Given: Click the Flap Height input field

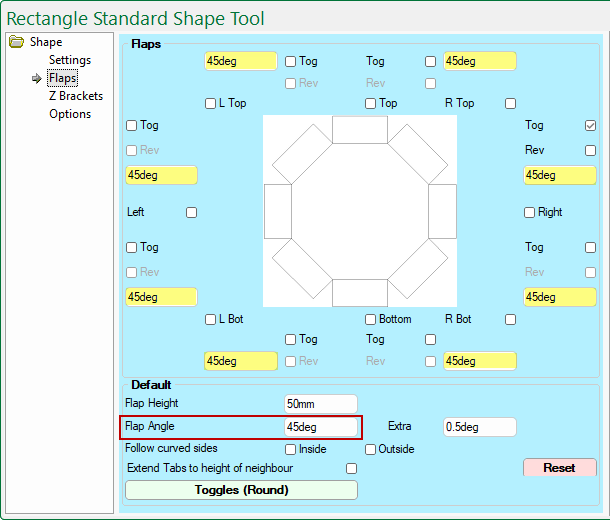Looking at the screenshot, I should pyautogui.click(x=320, y=404).
